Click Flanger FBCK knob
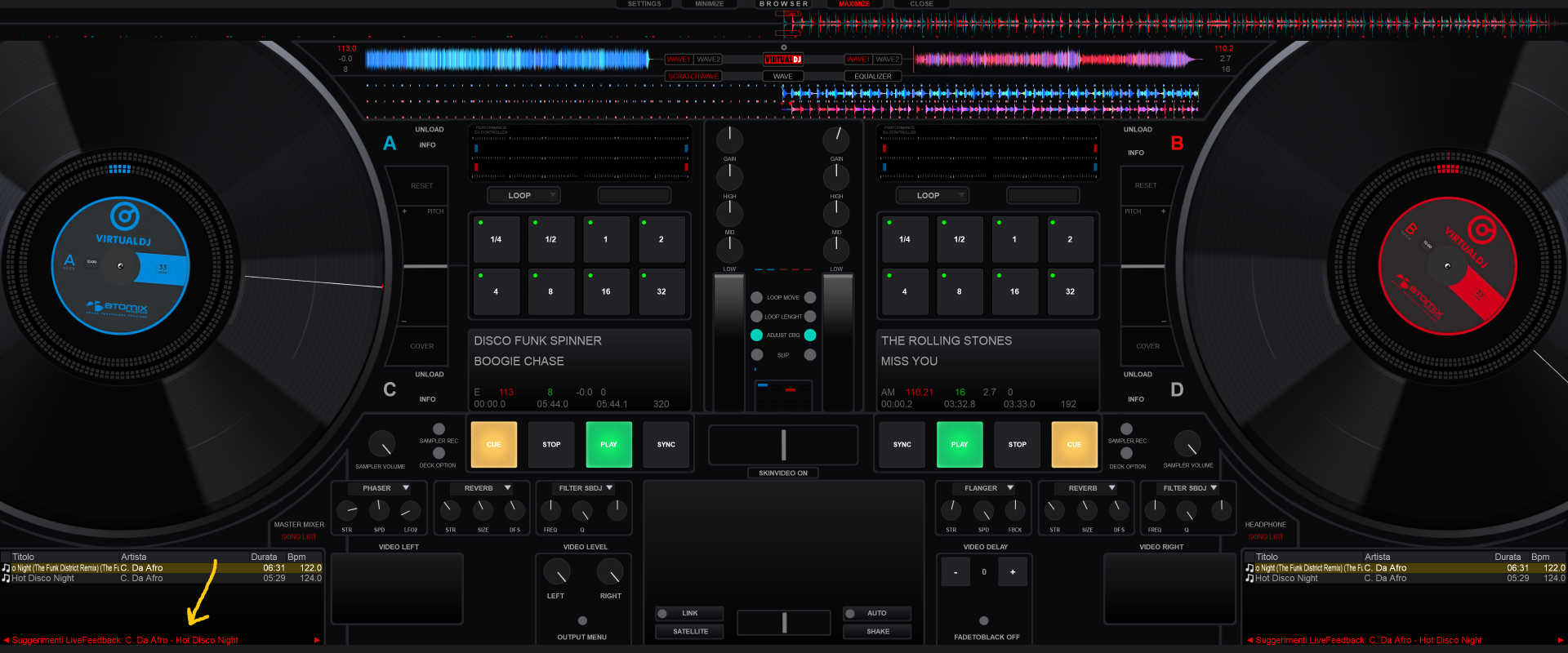Viewport: 1568px width, 653px height. point(1015,511)
